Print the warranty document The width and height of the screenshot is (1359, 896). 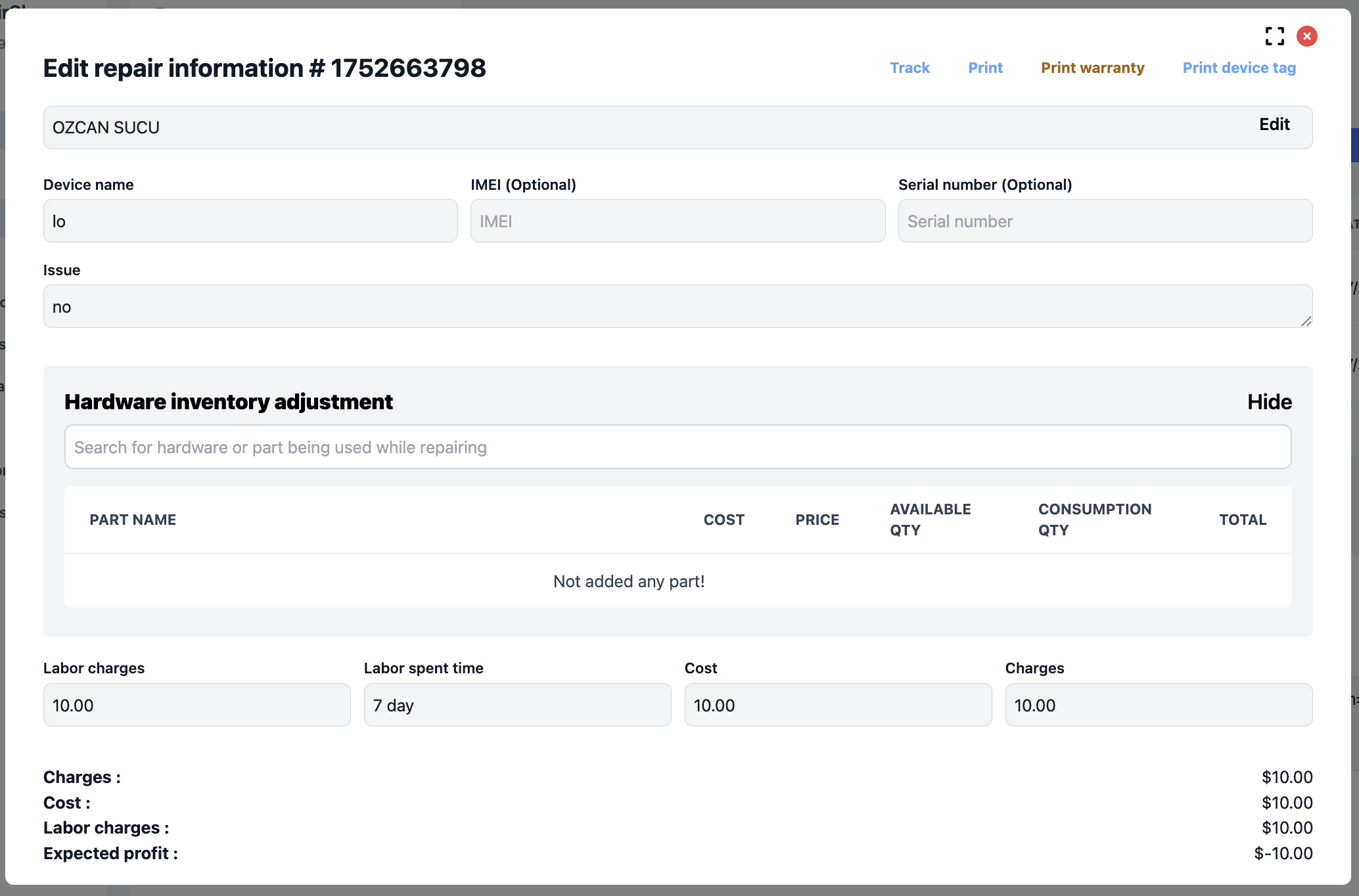[x=1092, y=68]
